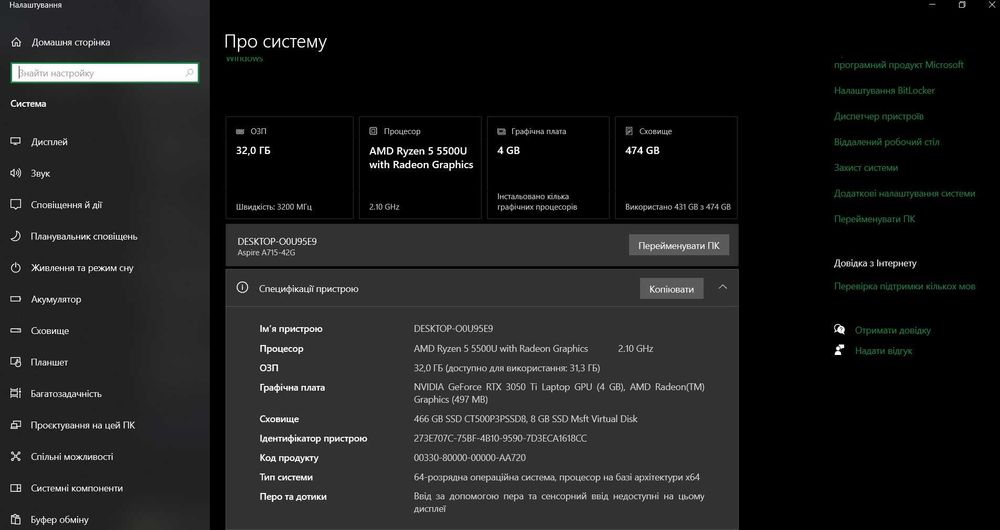
Task: Click the Копіювати button
Action: [x=672, y=289]
